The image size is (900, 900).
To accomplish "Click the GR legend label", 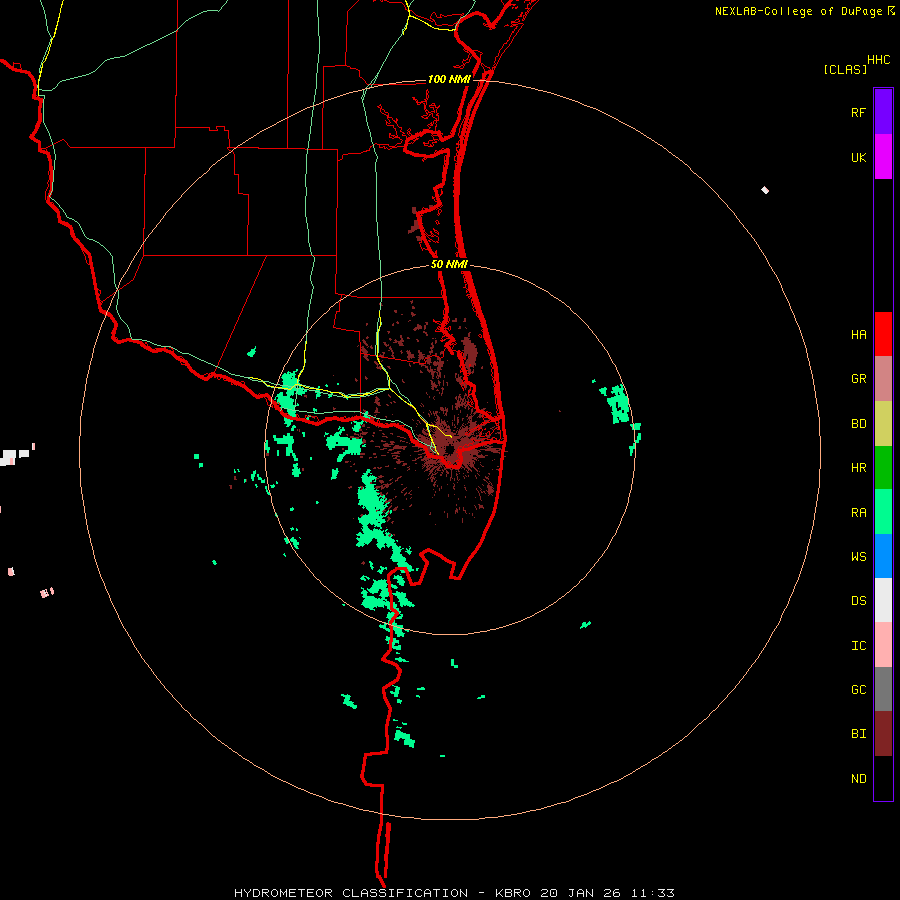I will click(858, 379).
